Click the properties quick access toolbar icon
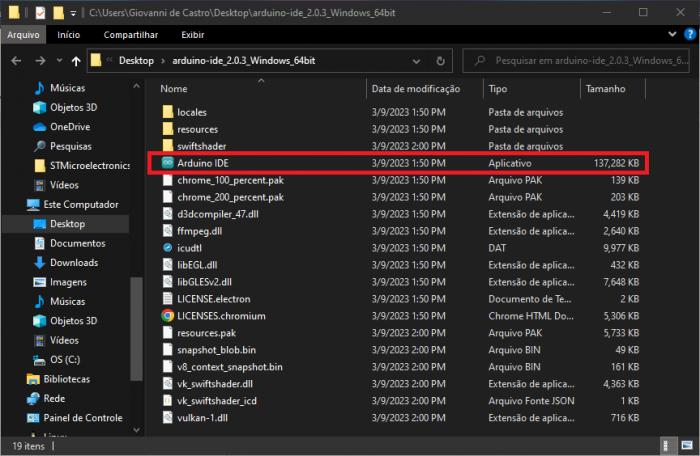The image size is (700, 456). coord(40,13)
